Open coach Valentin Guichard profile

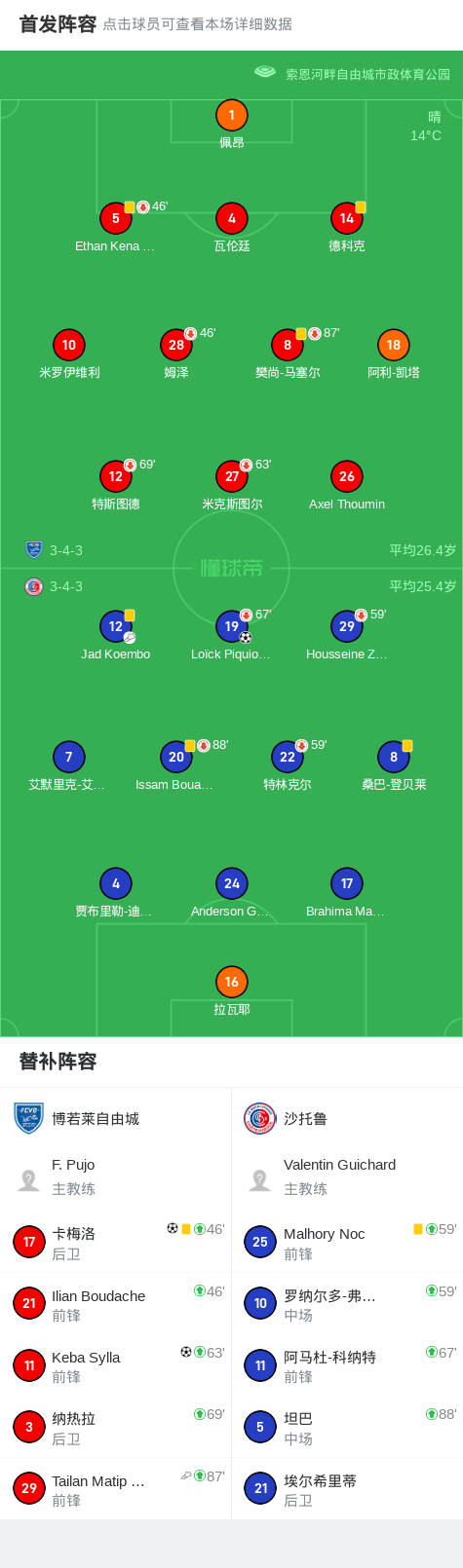pyautogui.click(x=347, y=1176)
